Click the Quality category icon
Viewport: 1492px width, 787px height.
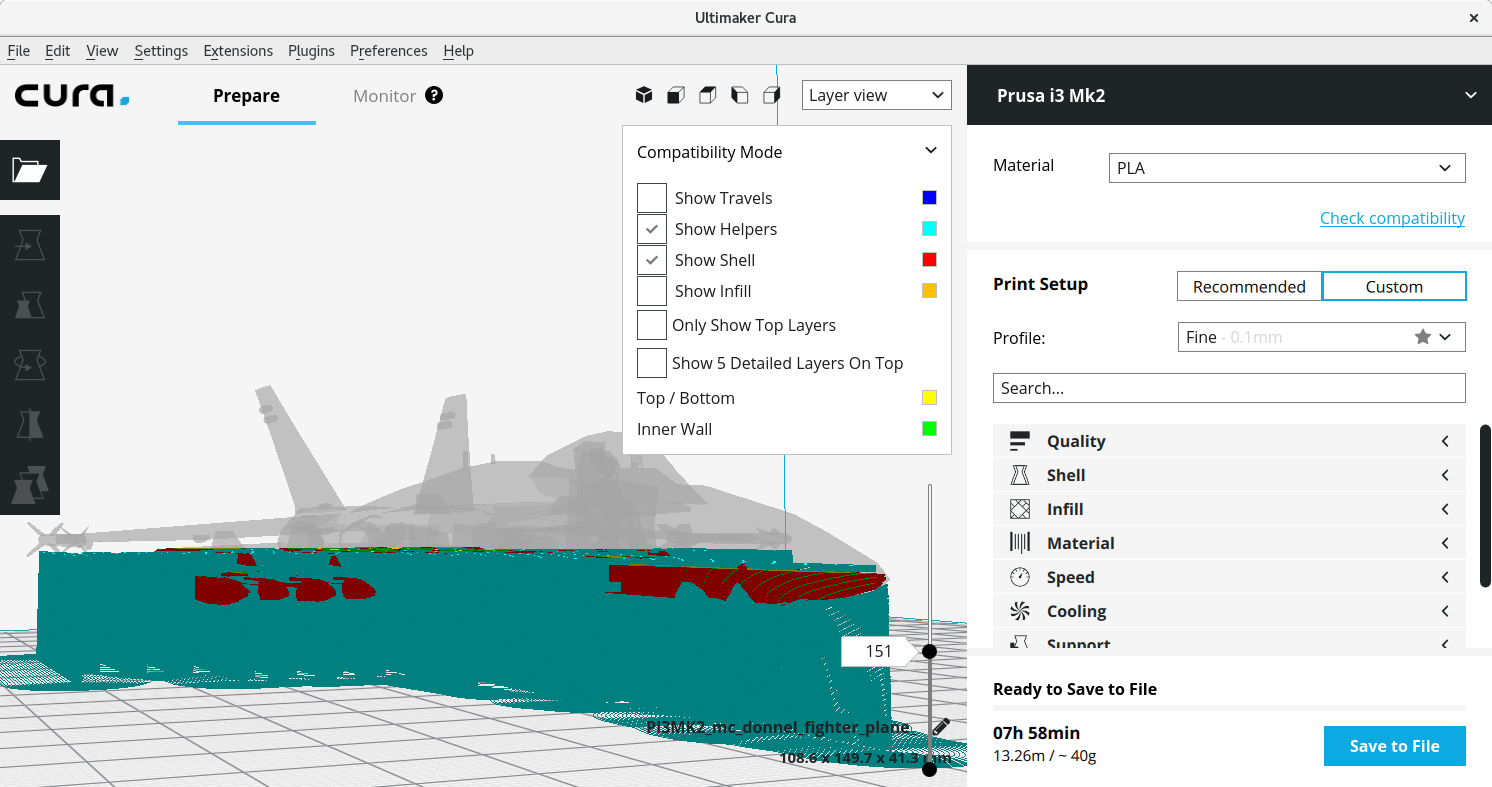pos(1020,441)
